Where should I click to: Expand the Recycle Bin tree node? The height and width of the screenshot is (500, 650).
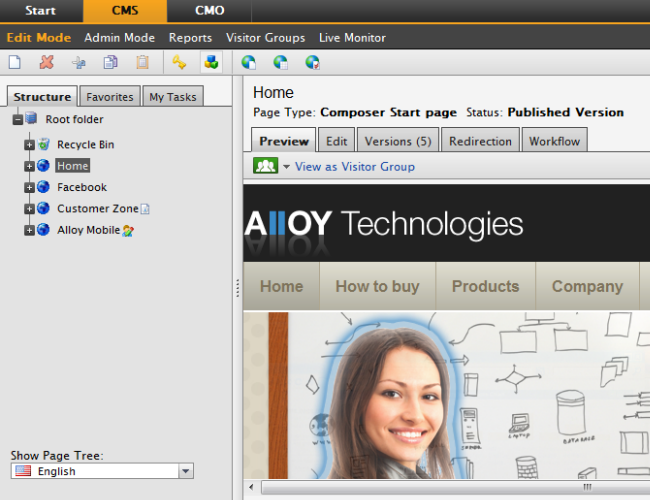point(29,145)
